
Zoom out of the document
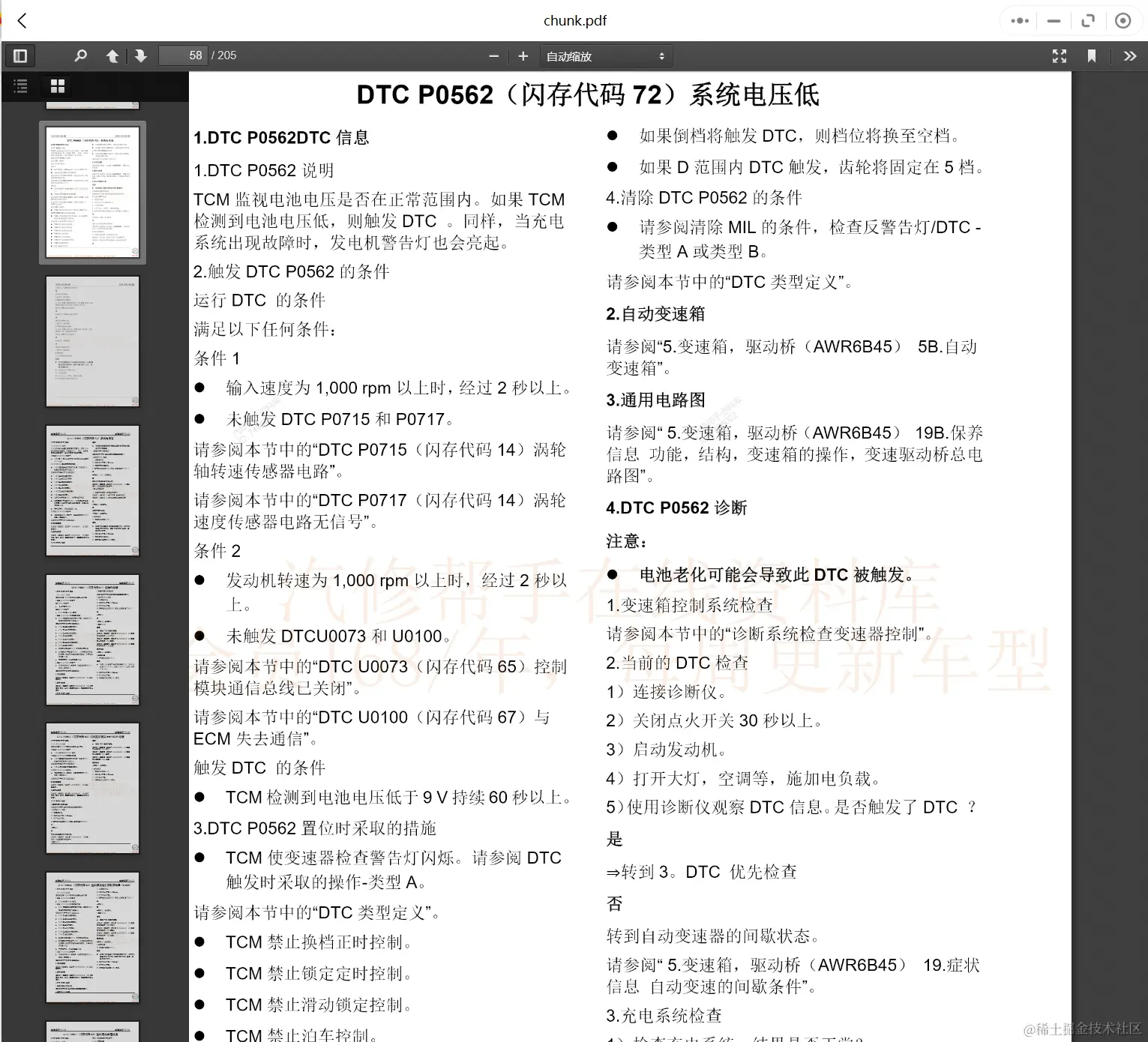493,55
